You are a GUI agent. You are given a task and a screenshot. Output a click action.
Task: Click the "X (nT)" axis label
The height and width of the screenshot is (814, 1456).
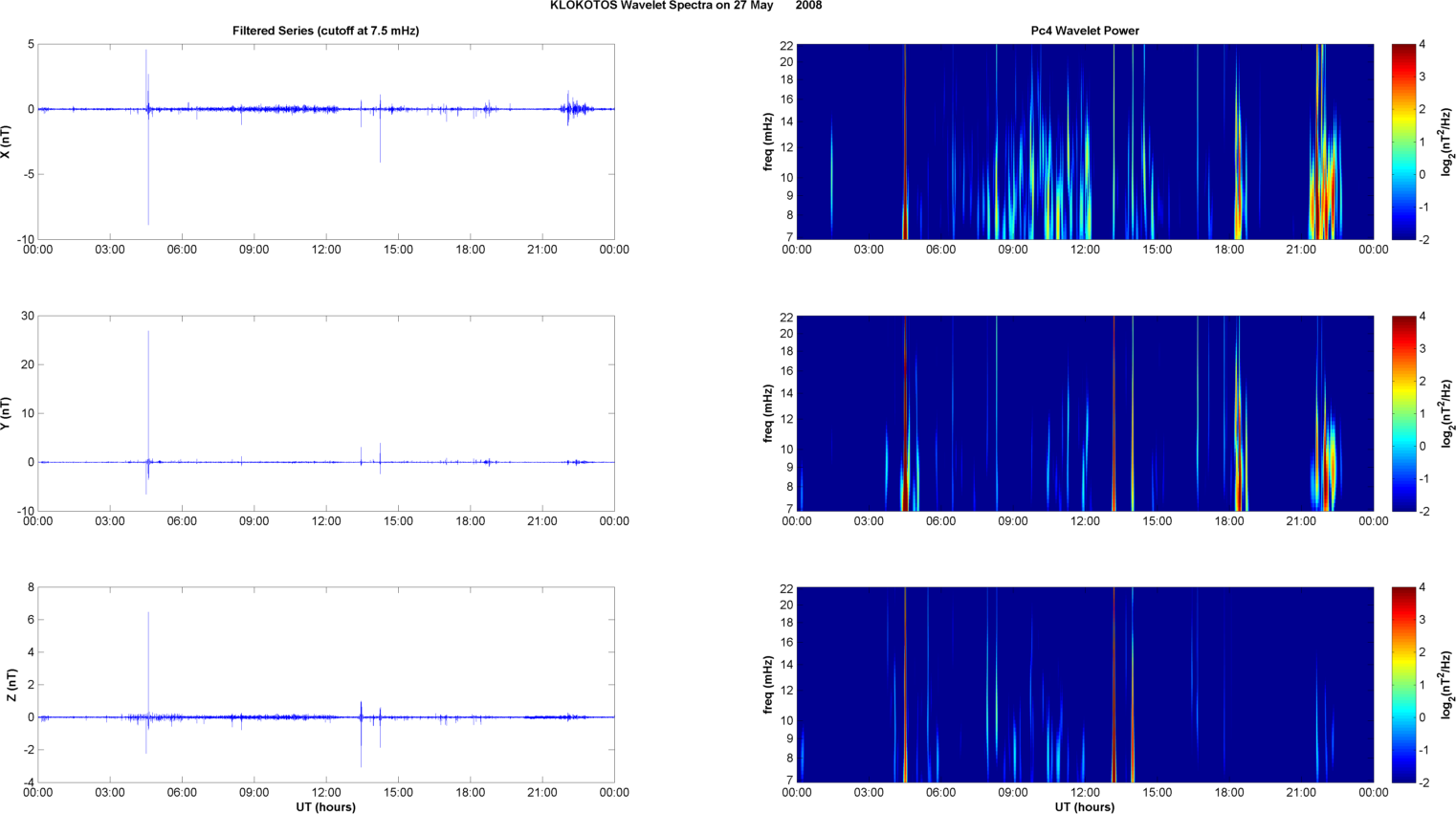pyautogui.click(x=7, y=142)
